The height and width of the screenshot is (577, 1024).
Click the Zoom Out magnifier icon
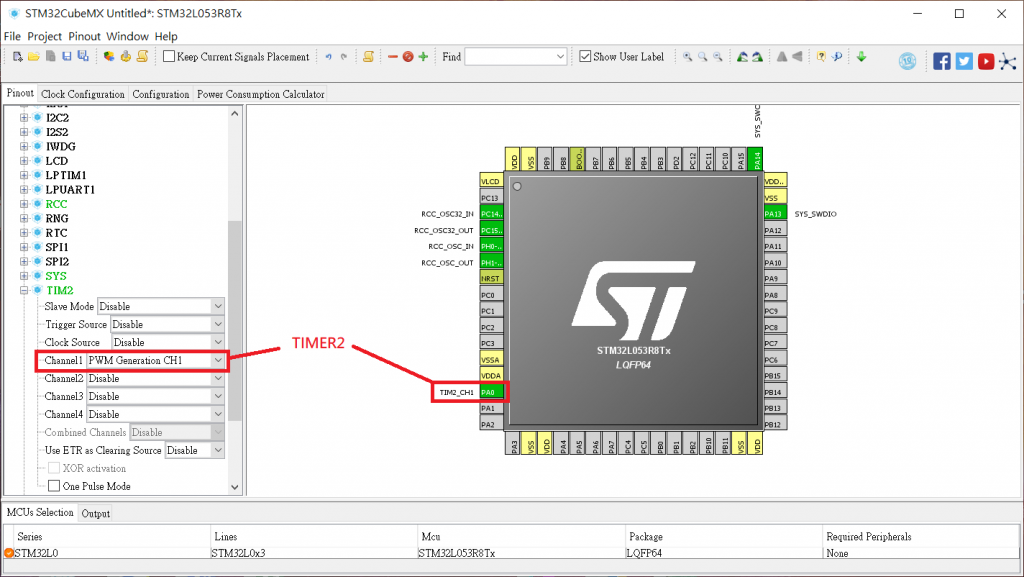718,57
